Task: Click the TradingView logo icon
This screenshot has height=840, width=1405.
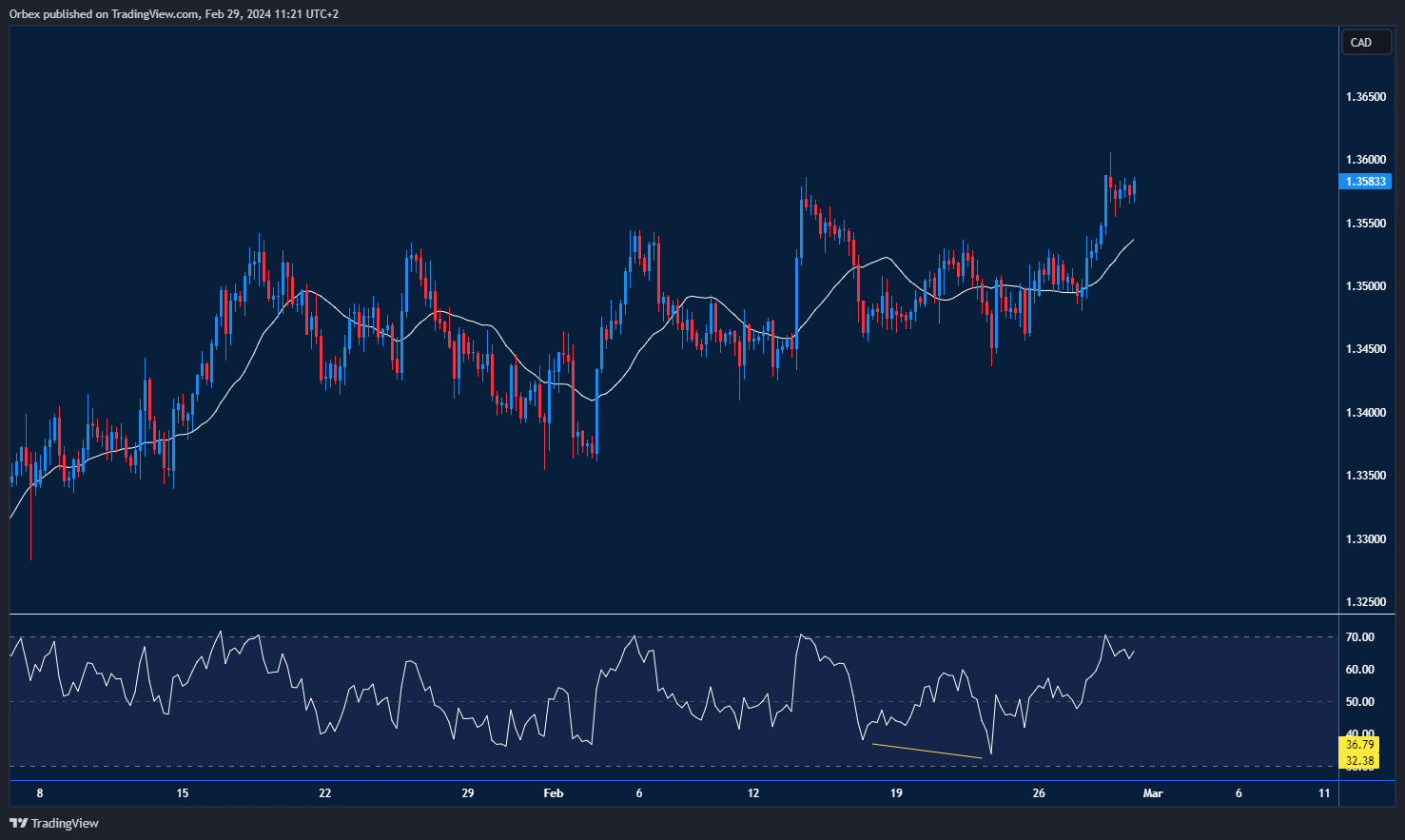Action: (18, 823)
